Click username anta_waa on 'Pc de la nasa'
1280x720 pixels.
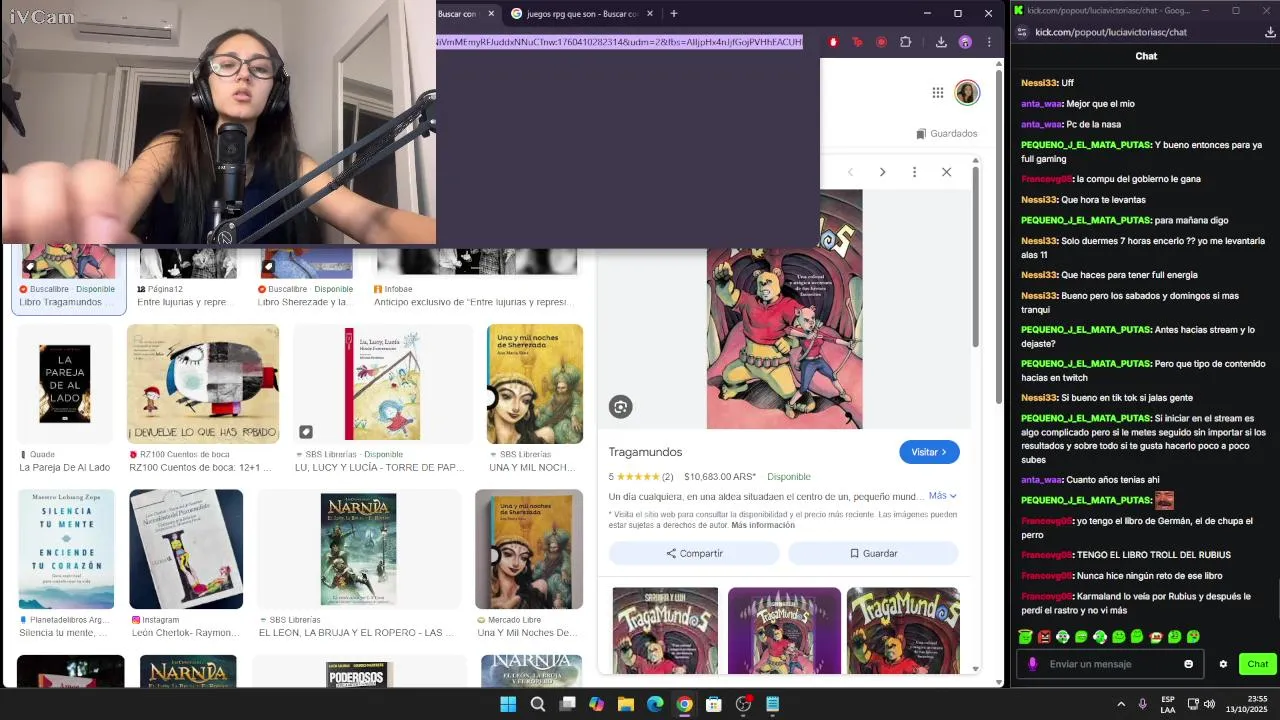(1041, 124)
